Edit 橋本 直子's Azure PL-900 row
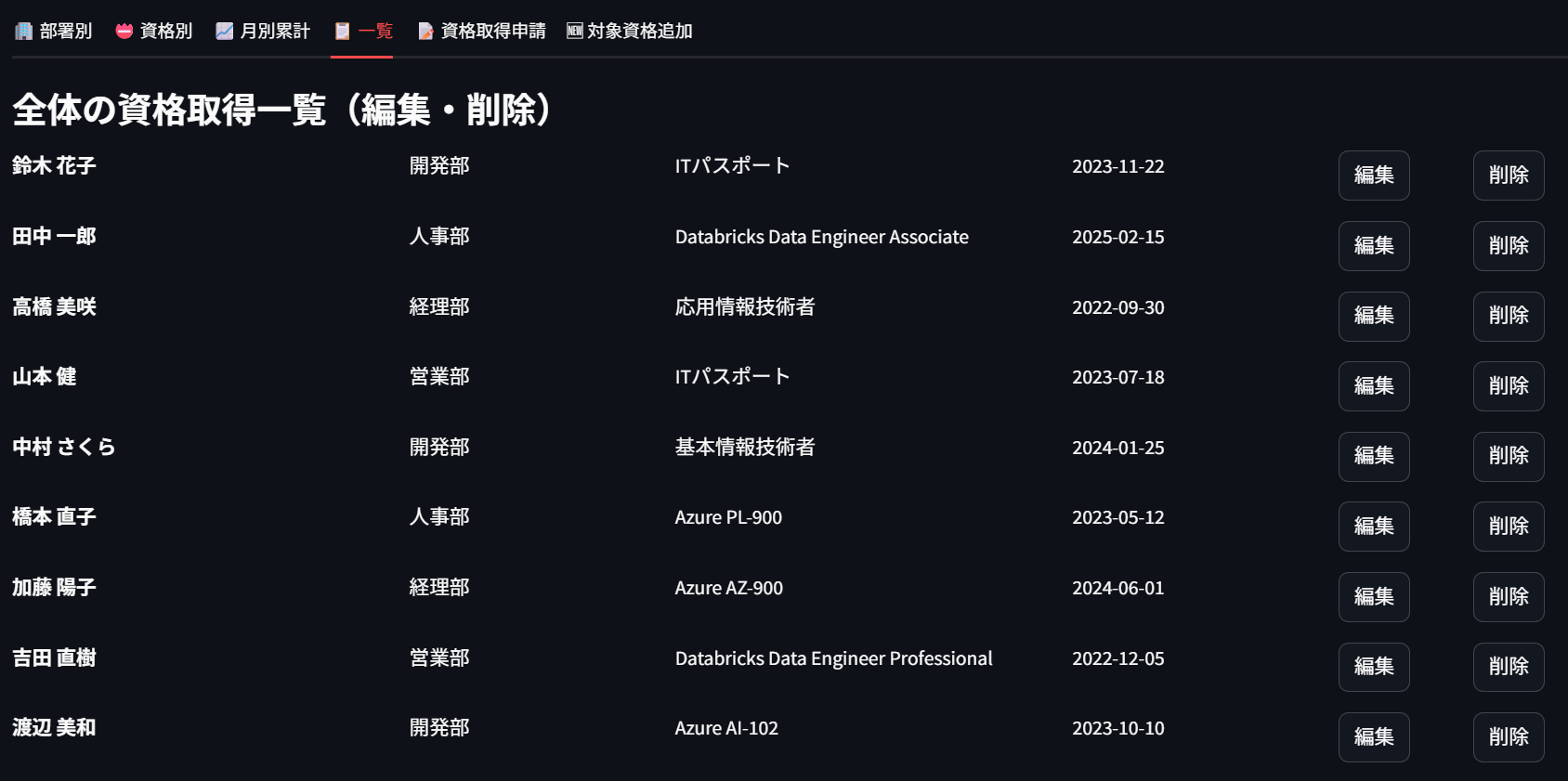The height and width of the screenshot is (781, 1568). (x=1374, y=527)
